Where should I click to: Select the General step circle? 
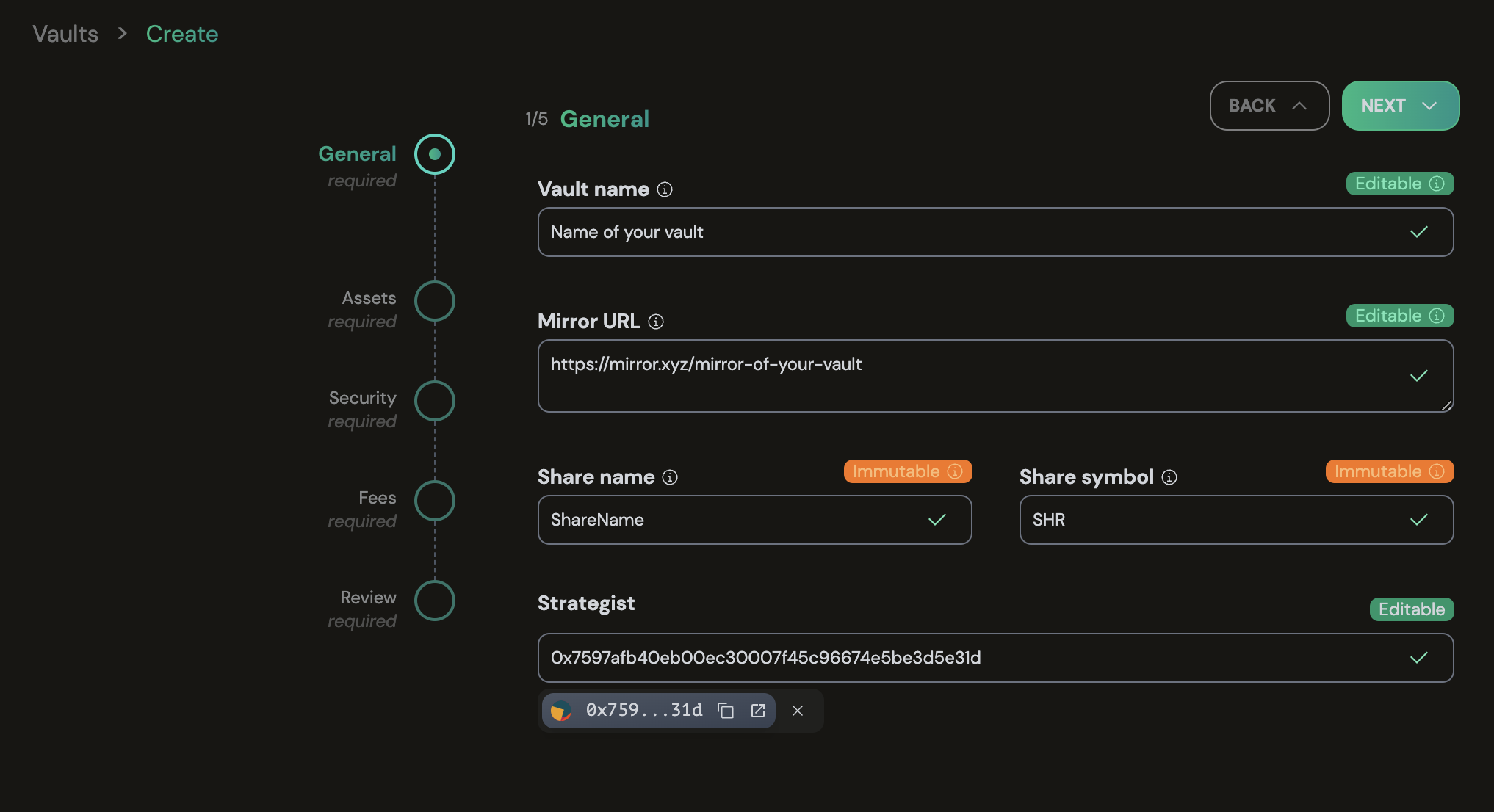[435, 154]
